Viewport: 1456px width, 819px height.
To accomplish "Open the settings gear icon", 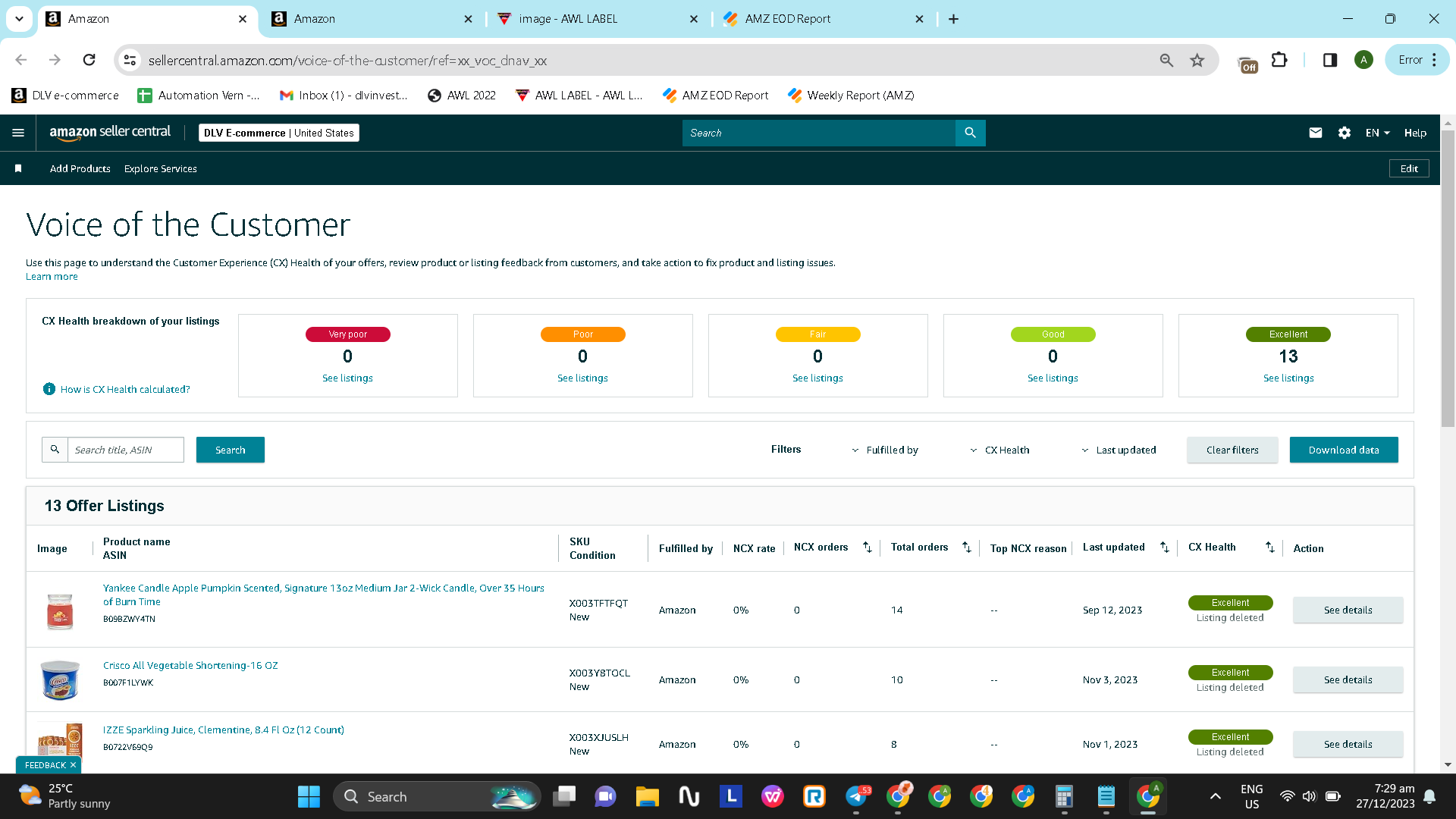I will pos(1345,133).
